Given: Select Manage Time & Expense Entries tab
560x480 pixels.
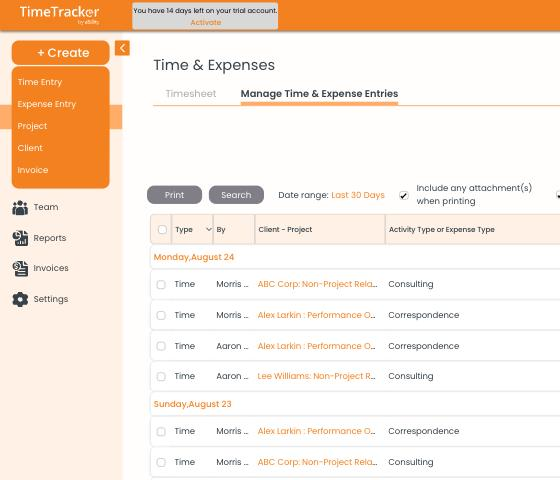Looking at the screenshot, I should click(319, 94).
